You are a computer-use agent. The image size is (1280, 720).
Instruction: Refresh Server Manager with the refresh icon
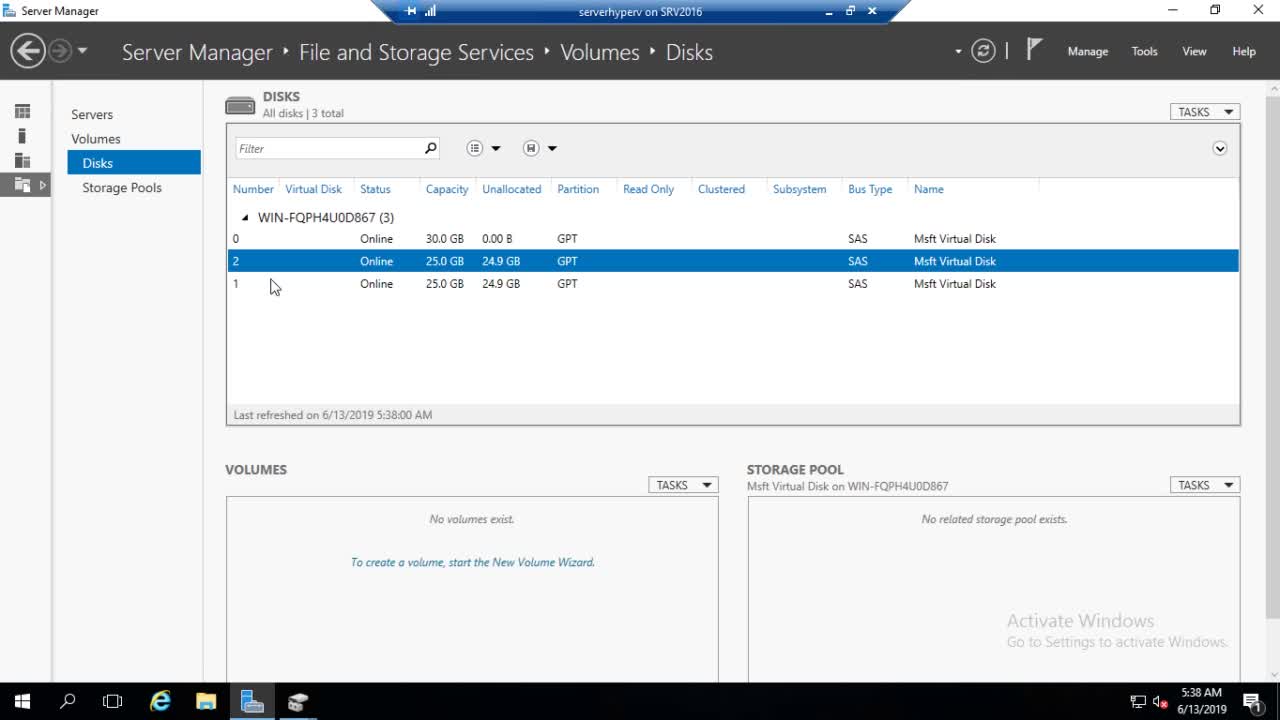(x=983, y=51)
